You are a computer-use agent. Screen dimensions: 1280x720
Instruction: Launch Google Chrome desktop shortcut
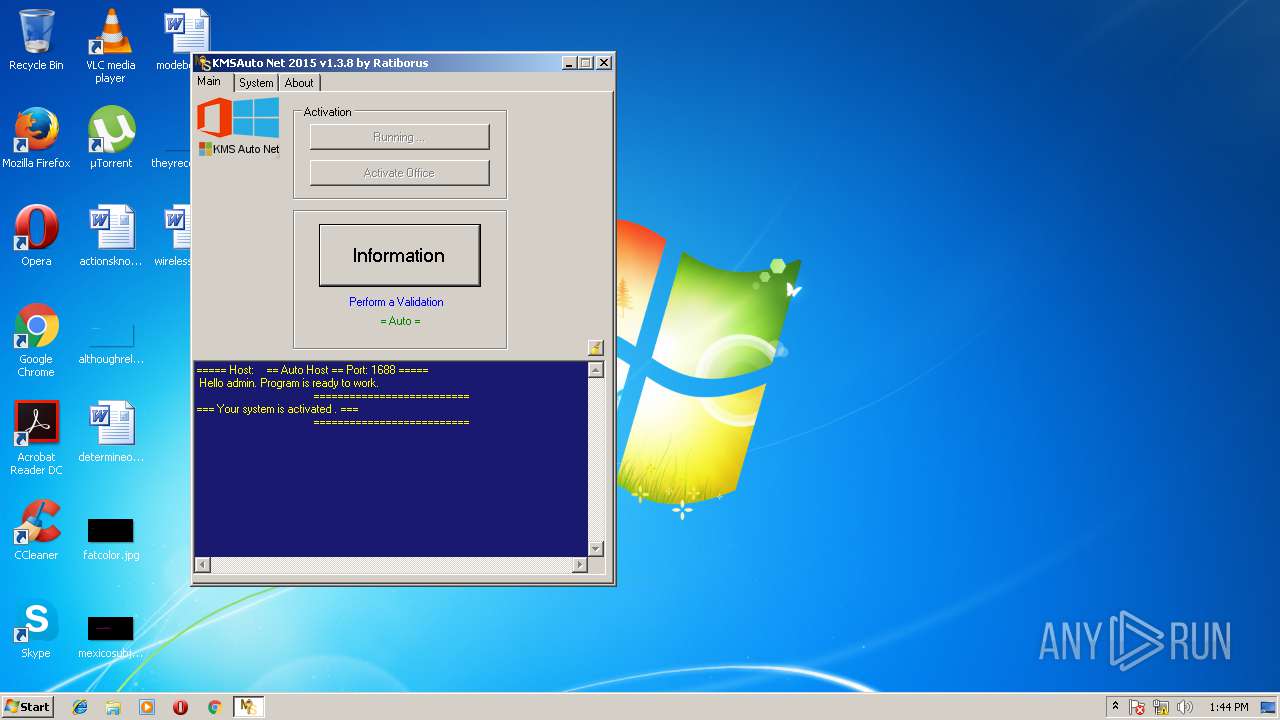[x=36, y=340]
